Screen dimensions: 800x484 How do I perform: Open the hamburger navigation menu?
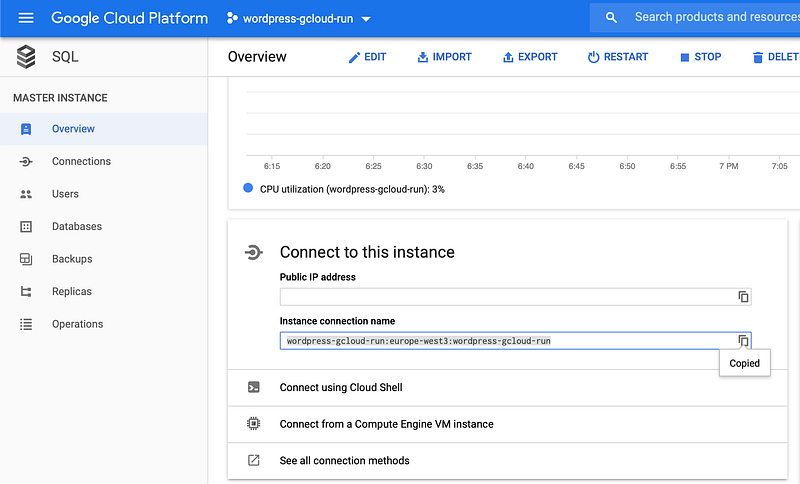tap(26, 18)
